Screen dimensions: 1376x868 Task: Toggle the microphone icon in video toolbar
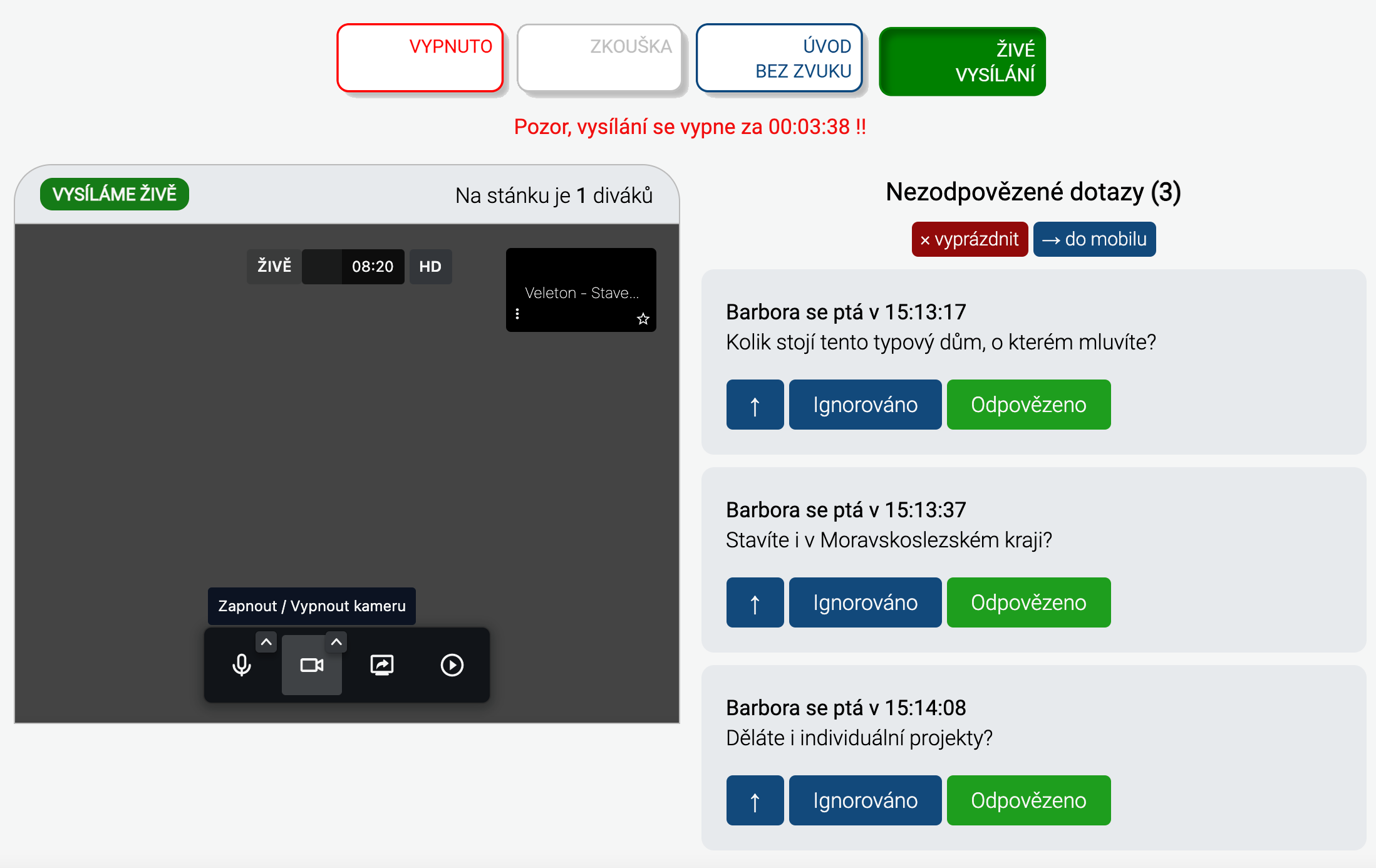242,665
